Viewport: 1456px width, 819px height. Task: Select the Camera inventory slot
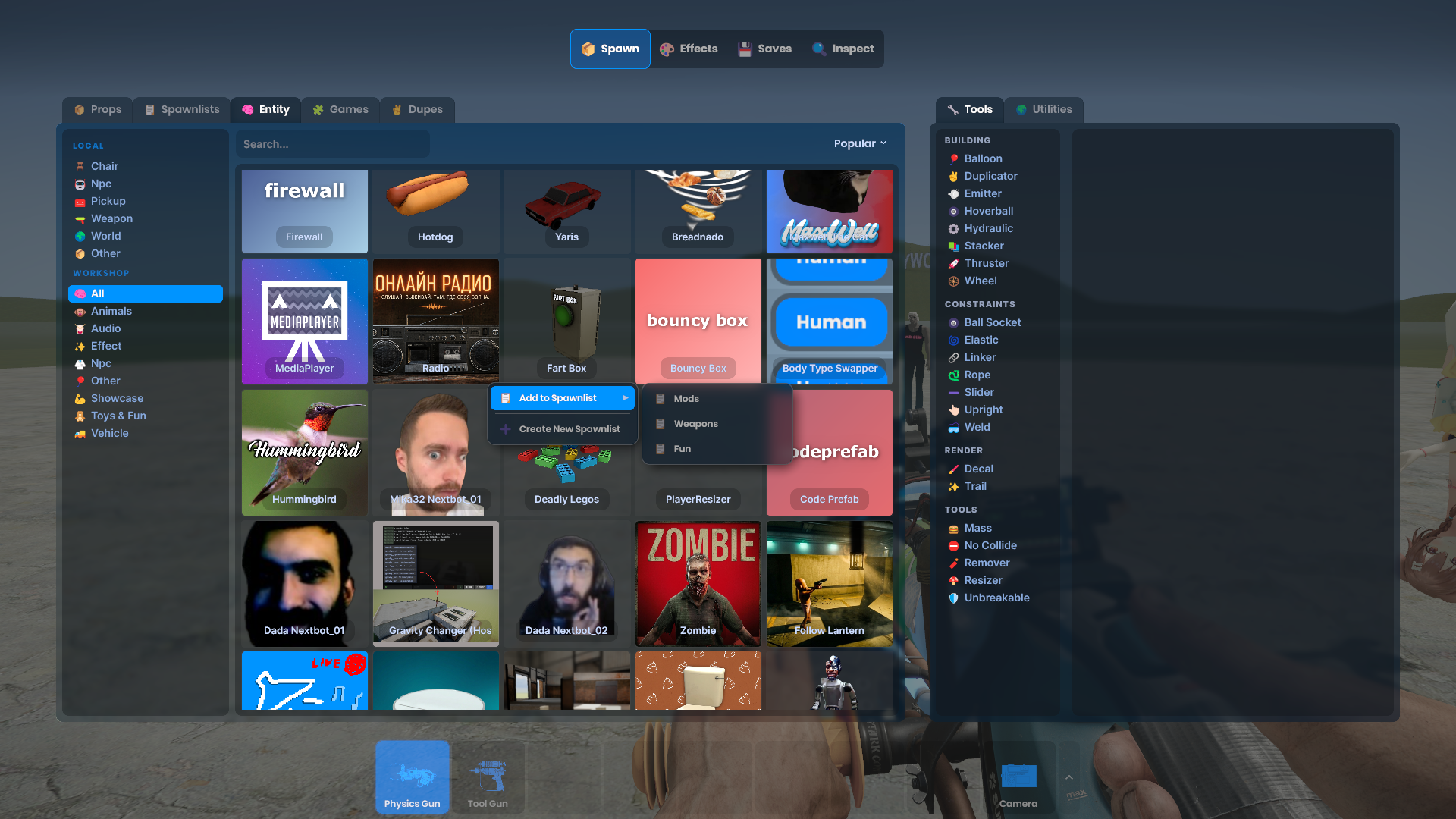tap(1018, 777)
